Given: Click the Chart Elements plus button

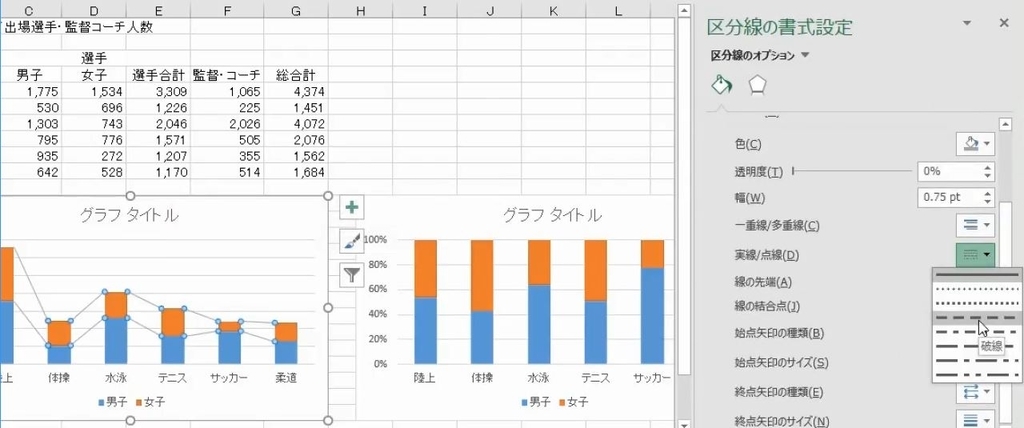Looking at the screenshot, I should 352,208.
